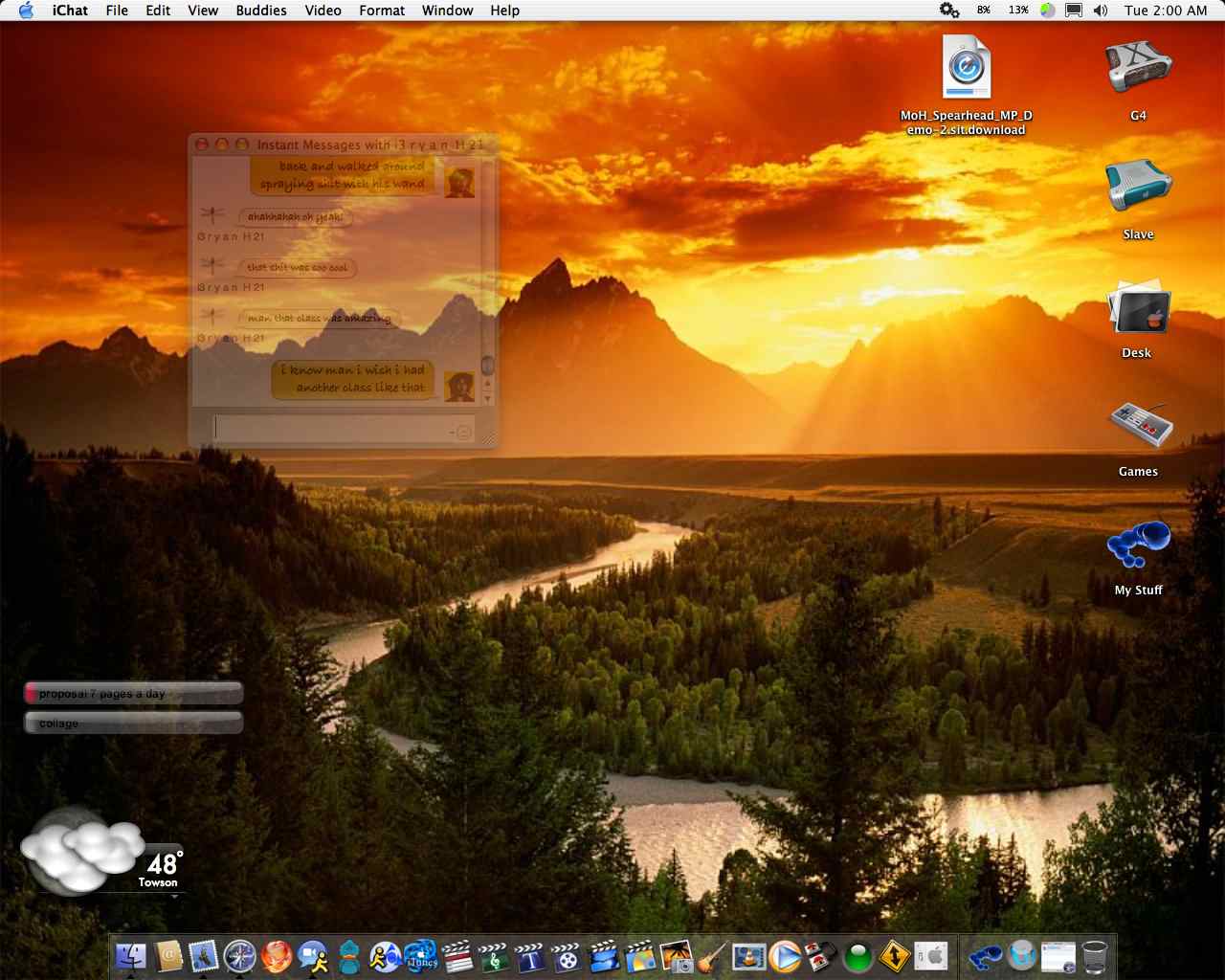Click the Towson weather widget
The width and height of the screenshot is (1225, 980).
(102, 851)
